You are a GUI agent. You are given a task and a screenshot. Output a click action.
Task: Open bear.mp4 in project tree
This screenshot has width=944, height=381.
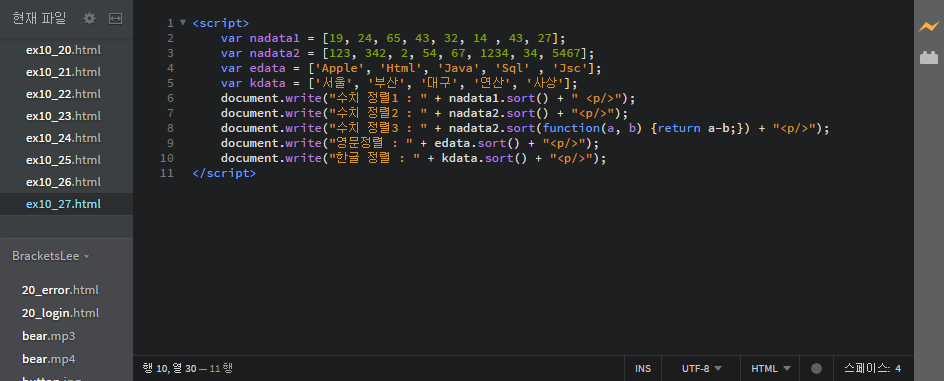point(48,359)
